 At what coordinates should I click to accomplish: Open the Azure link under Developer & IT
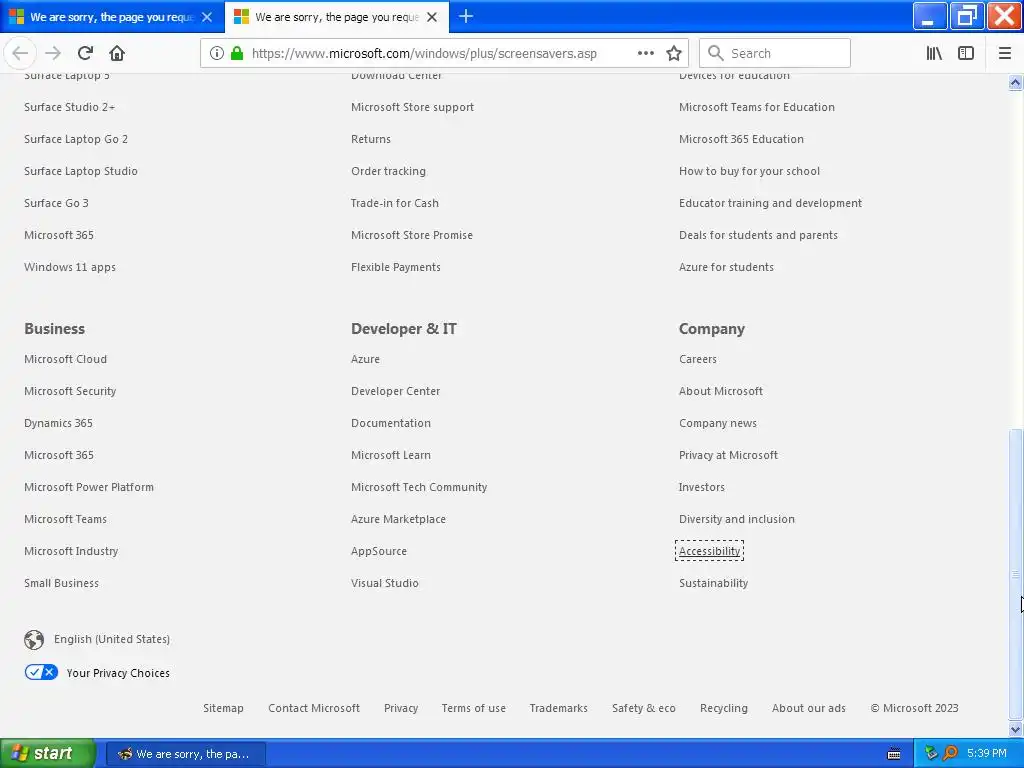click(365, 359)
